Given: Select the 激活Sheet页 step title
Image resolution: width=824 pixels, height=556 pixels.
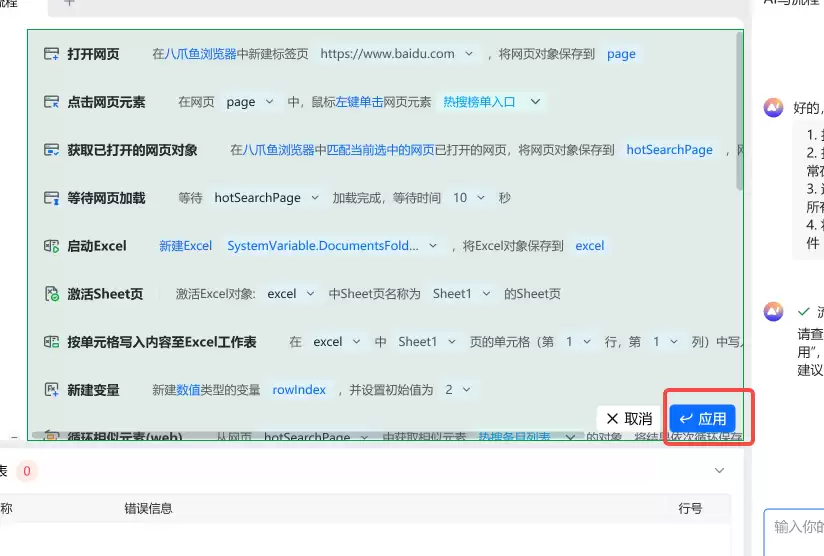Looking at the screenshot, I should pos(105,294).
